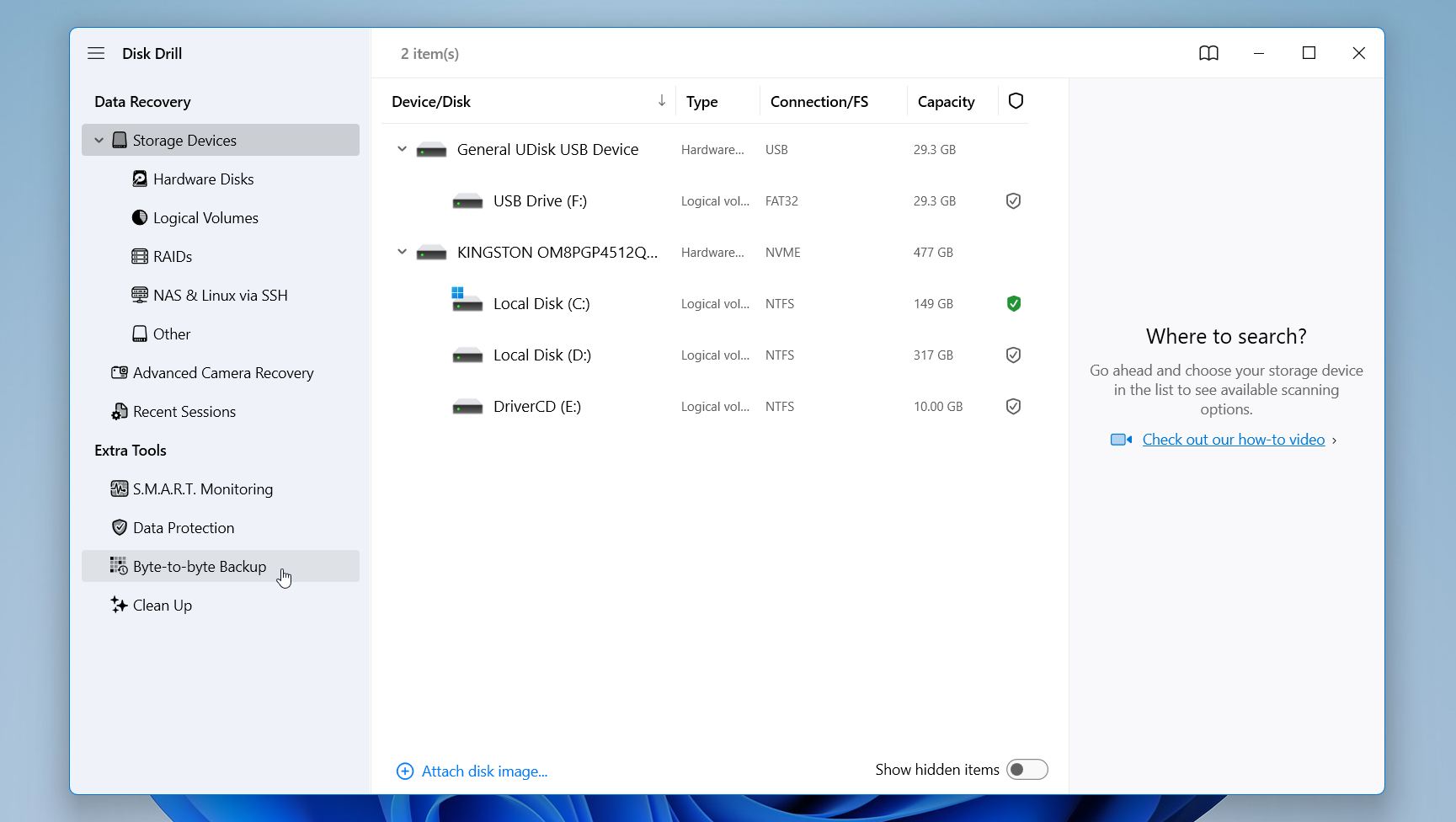
Task: Click the 10.00 GB capacity cell
Action: point(938,406)
